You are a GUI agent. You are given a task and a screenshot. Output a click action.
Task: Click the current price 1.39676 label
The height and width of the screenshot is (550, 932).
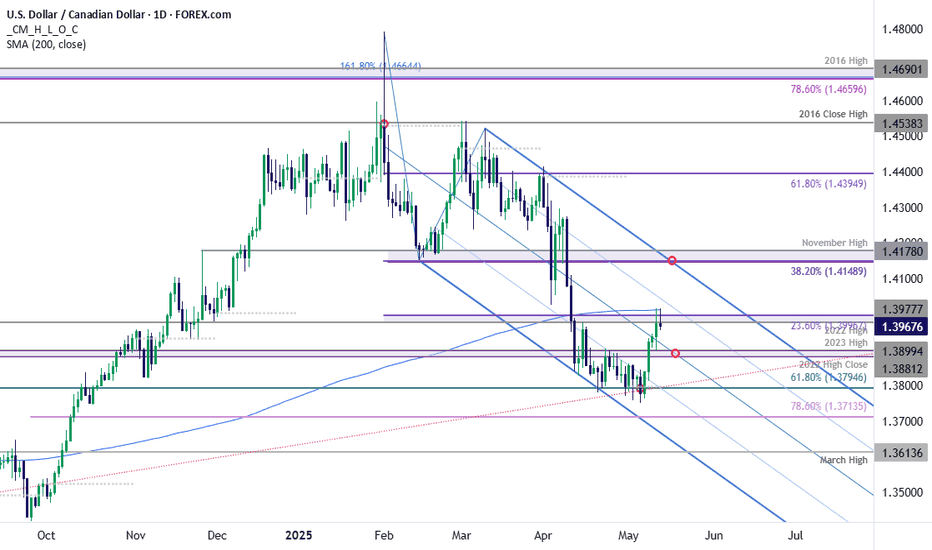[x=902, y=326]
